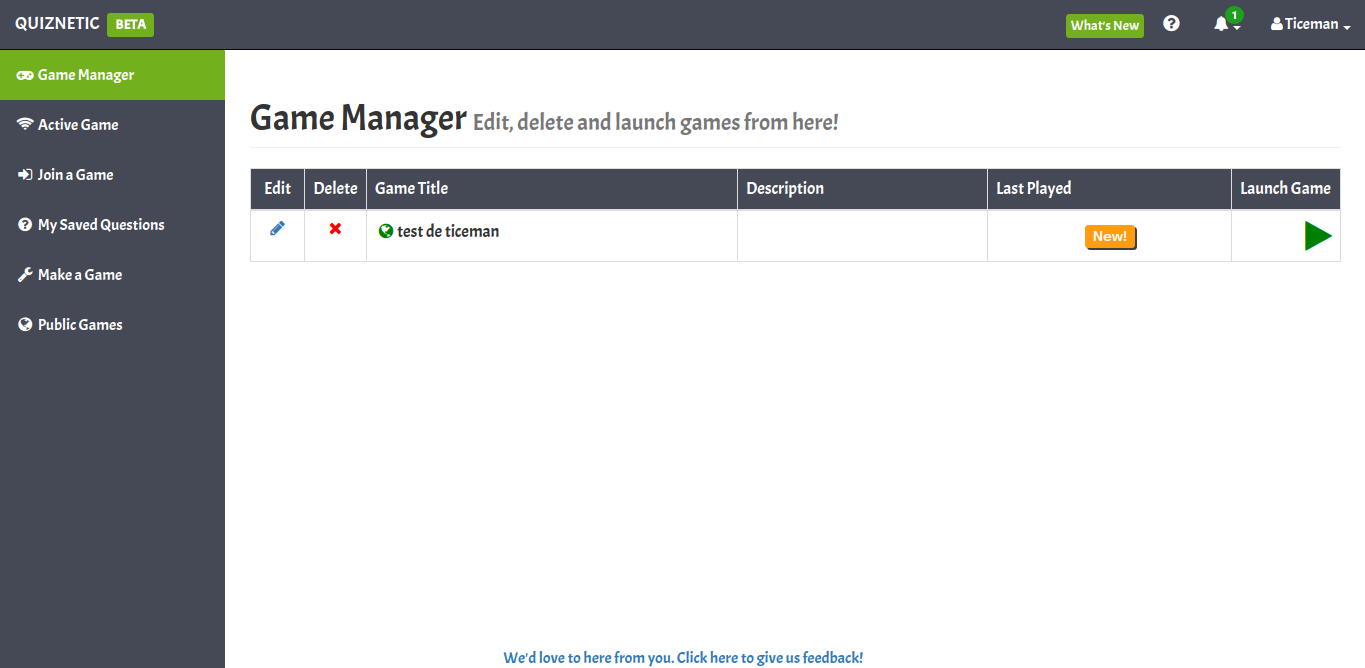The height and width of the screenshot is (668, 1365).
Task: Click the Edit column header
Action: (278, 189)
